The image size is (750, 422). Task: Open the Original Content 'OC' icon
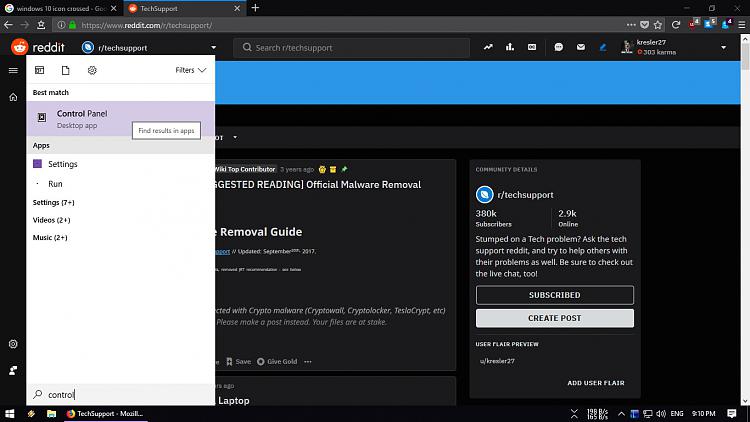532,47
